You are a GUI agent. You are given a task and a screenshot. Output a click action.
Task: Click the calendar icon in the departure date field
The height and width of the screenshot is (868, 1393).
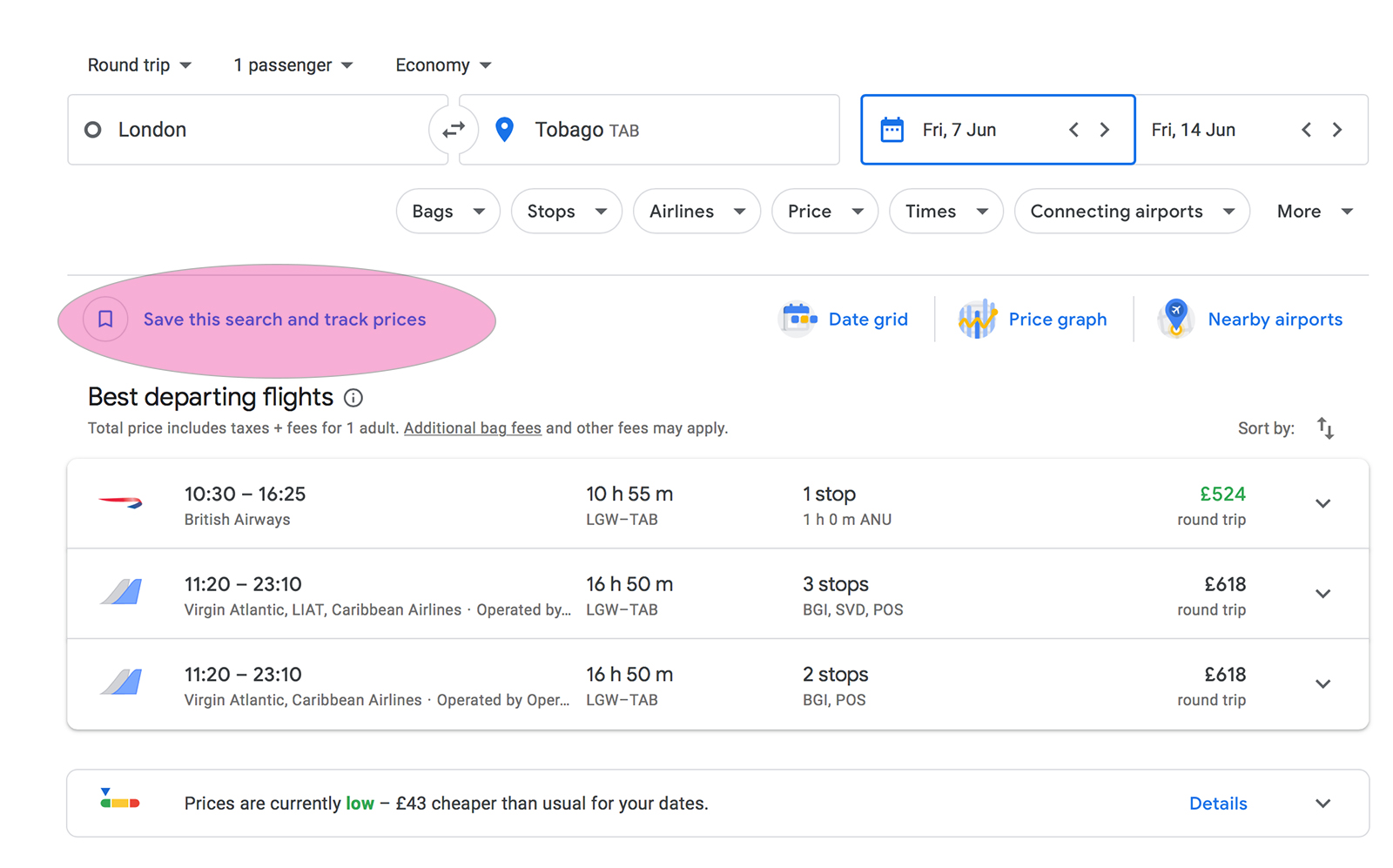click(892, 130)
